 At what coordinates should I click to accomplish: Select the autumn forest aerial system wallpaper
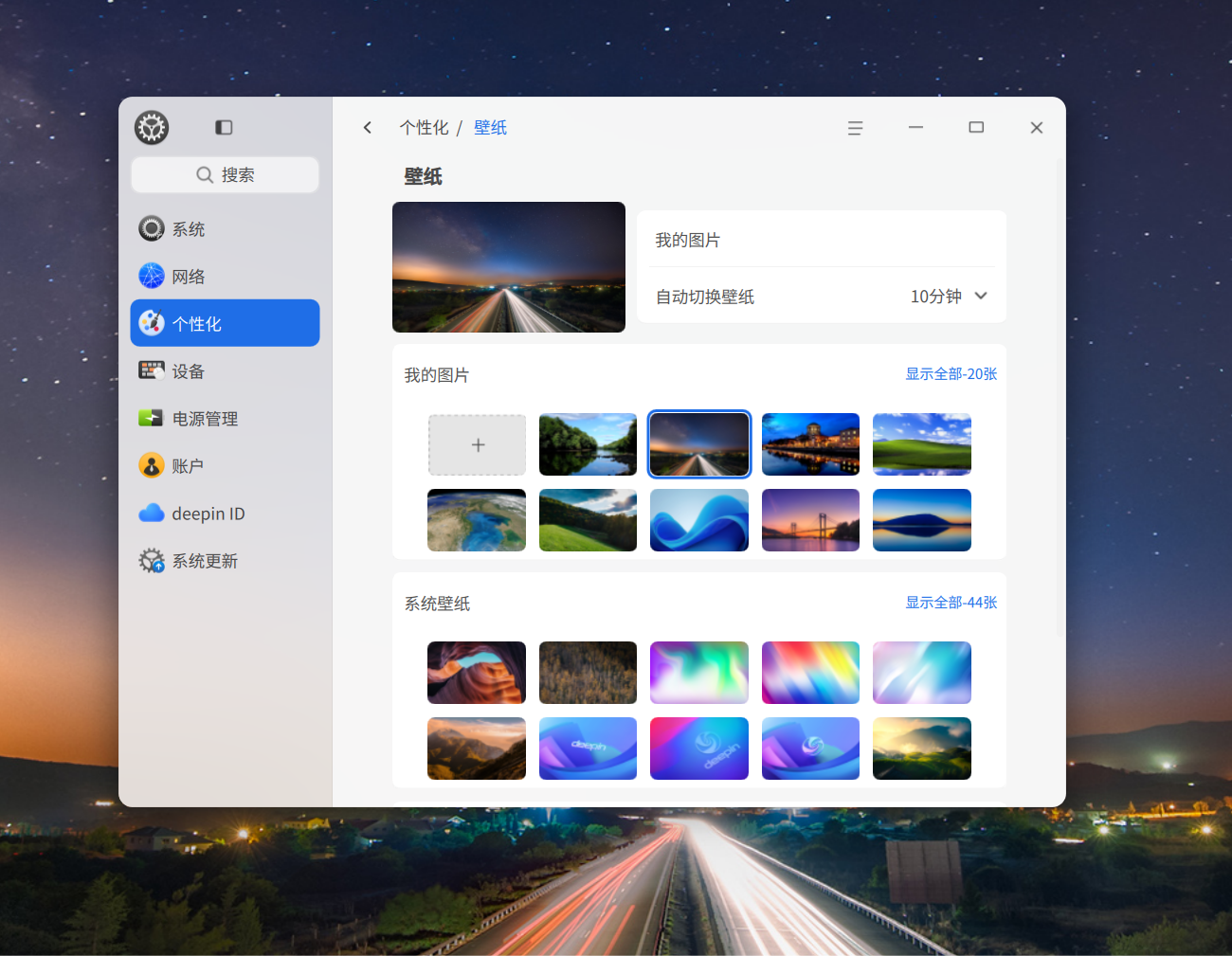pyautogui.click(x=588, y=673)
